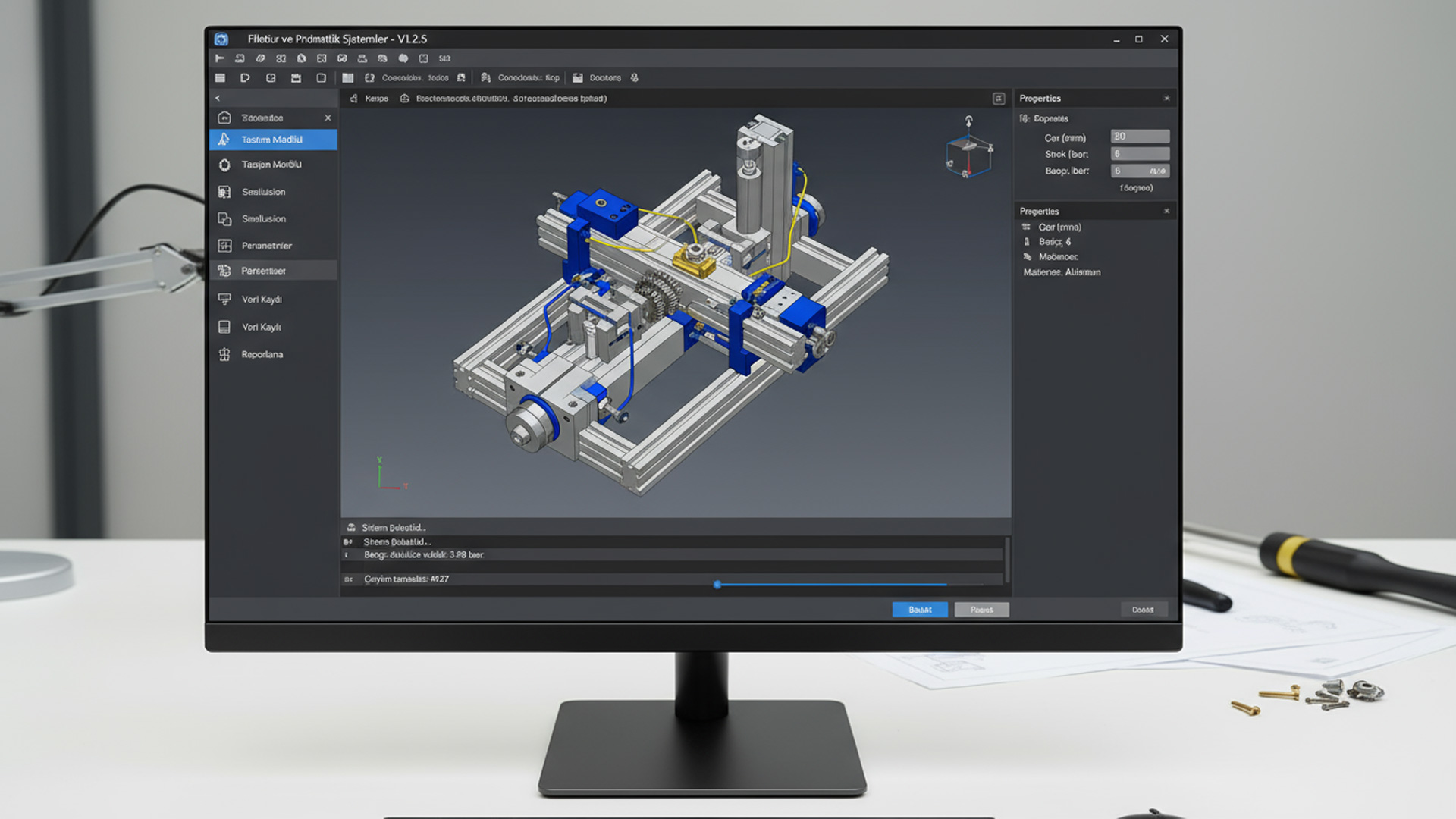The width and height of the screenshot is (1456, 819).
Task: Select the Tastım Madlid sidebar item
Action: 273,140
